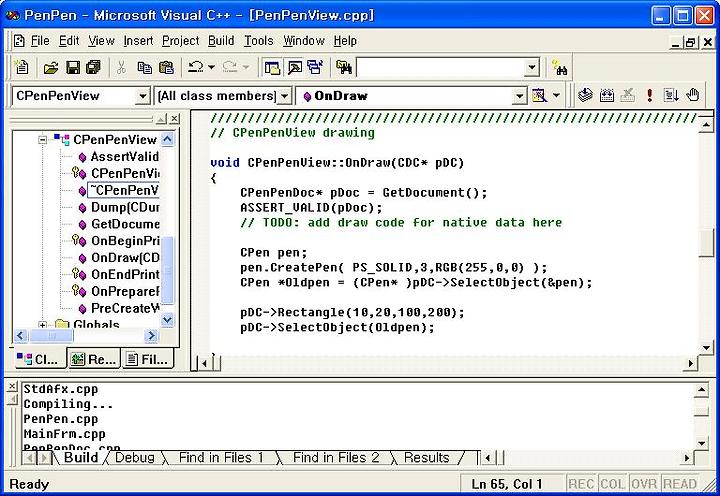Select AssertValid in the class tree
Screen dimensions: 720x496
tap(124, 157)
